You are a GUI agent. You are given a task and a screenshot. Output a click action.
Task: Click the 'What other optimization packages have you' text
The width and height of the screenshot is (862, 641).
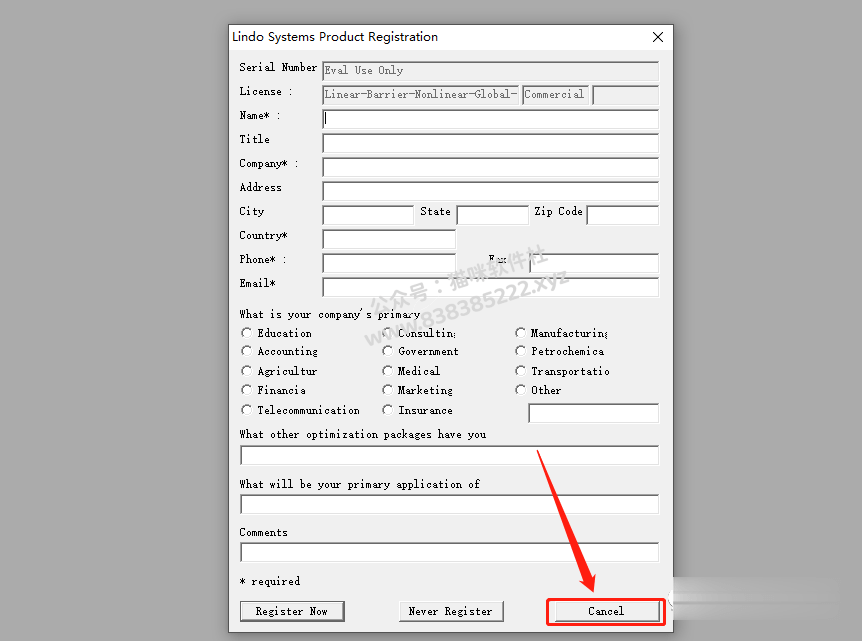363,435
